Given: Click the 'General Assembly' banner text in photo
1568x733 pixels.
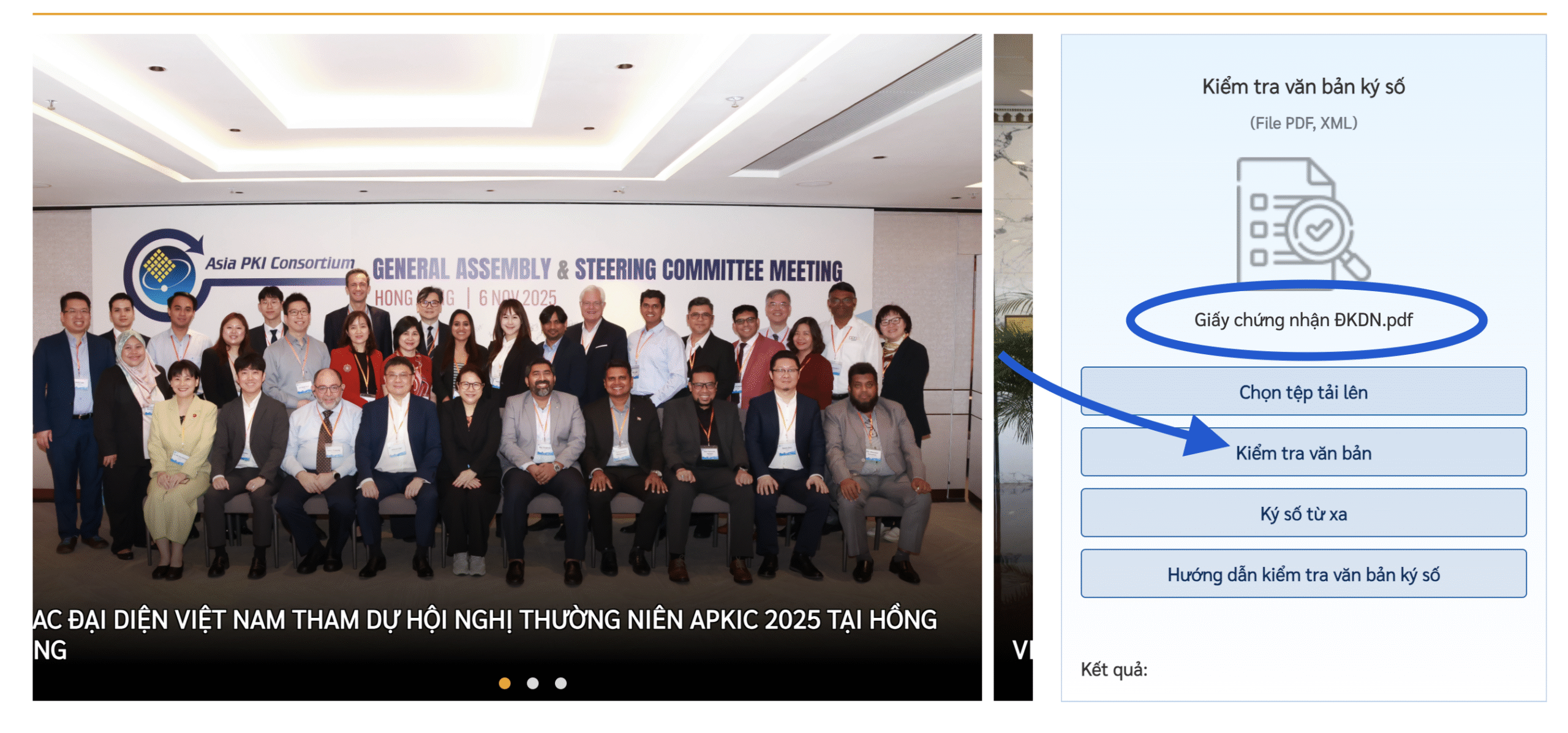Looking at the screenshot, I should [x=462, y=269].
